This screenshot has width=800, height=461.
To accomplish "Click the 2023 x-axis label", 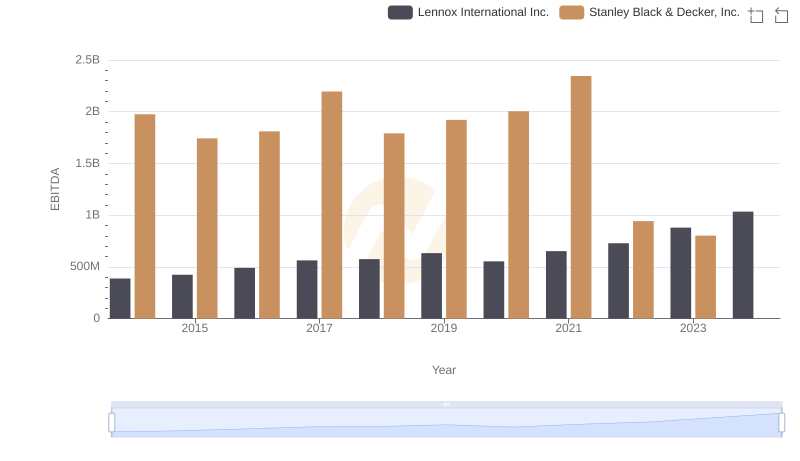I will click(693, 328).
